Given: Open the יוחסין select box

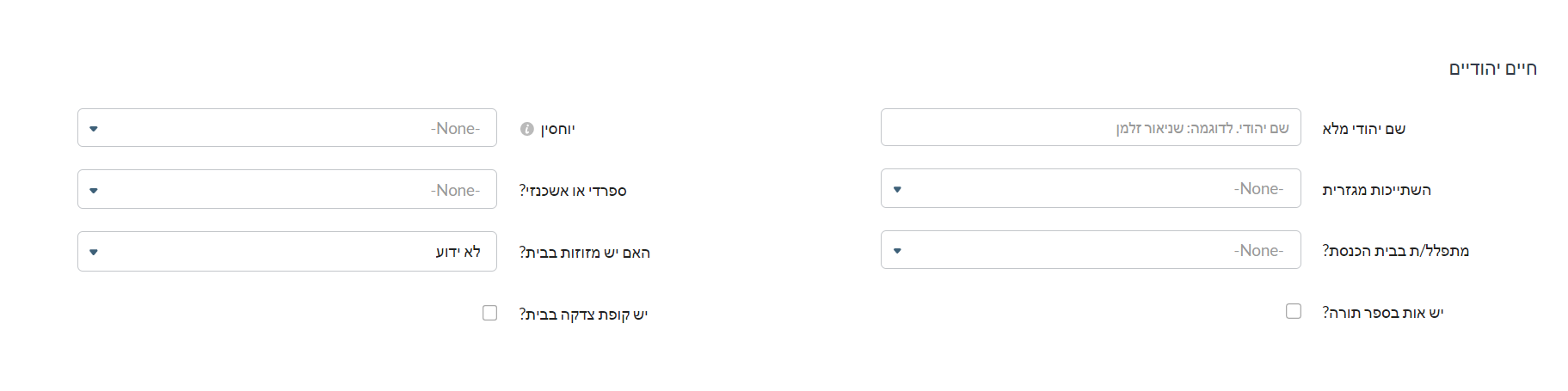Looking at the screenshot, I should pos(287,128).
